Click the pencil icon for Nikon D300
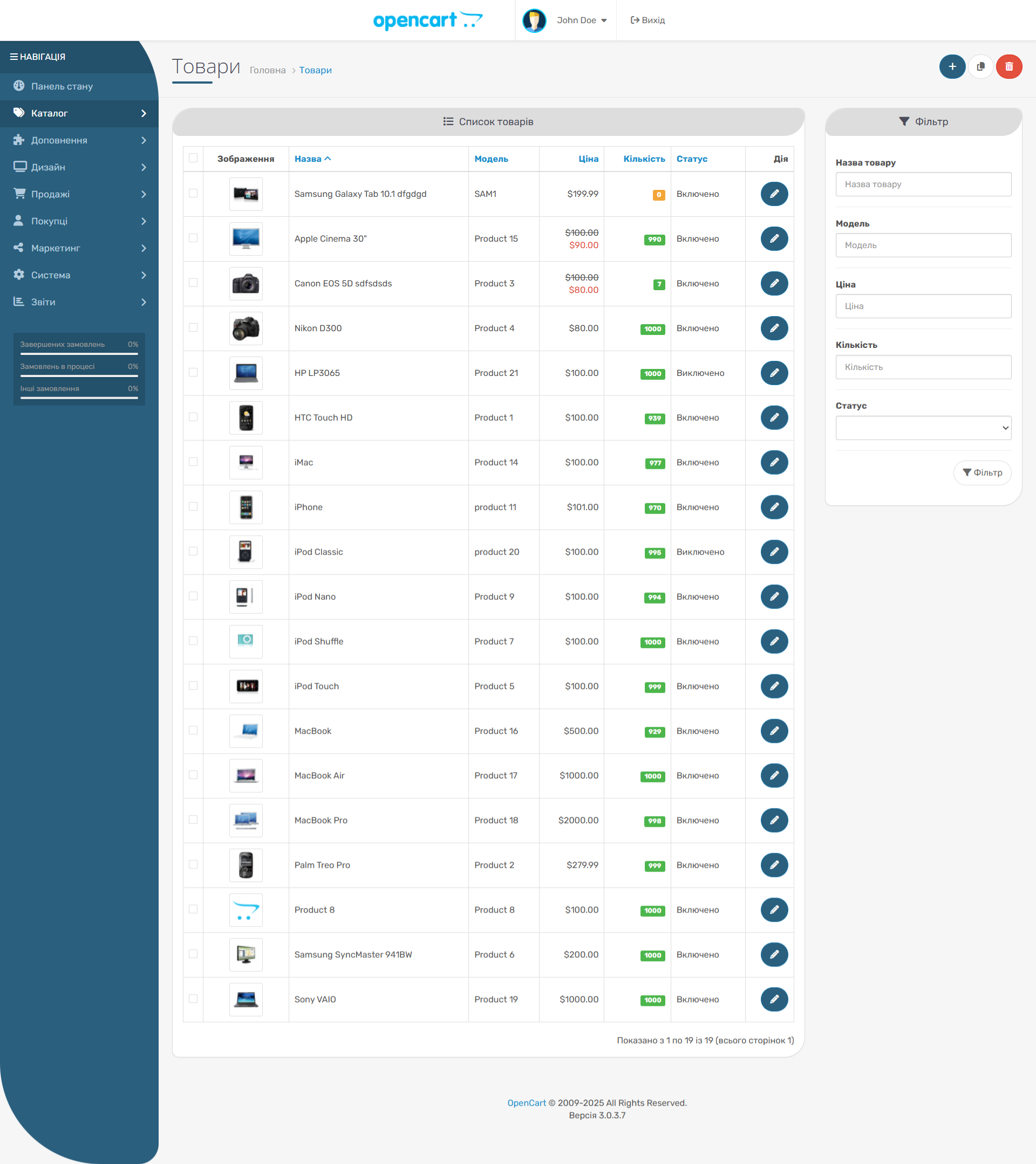This screenshot has width=1036, height=1164. click(x=774, y=328)
